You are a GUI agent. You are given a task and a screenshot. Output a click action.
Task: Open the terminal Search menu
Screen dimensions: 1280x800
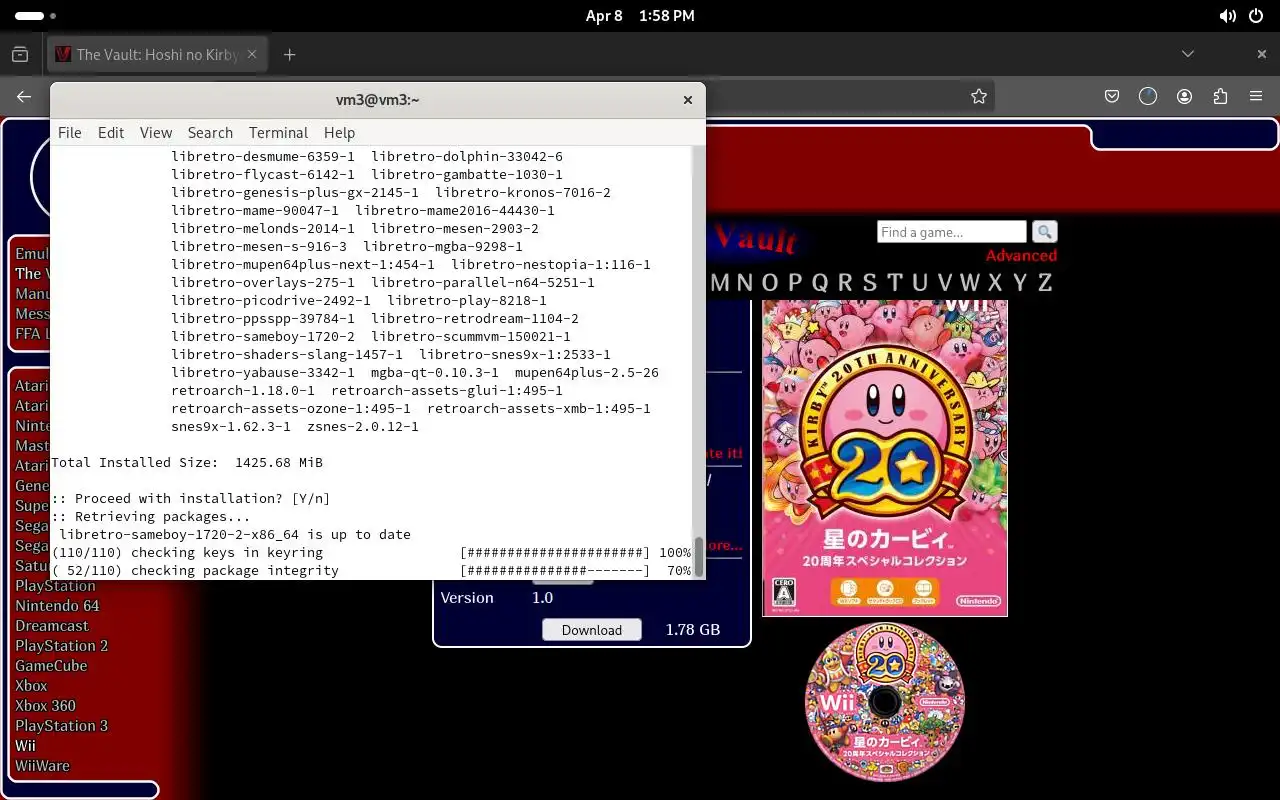tap(210, 132)
